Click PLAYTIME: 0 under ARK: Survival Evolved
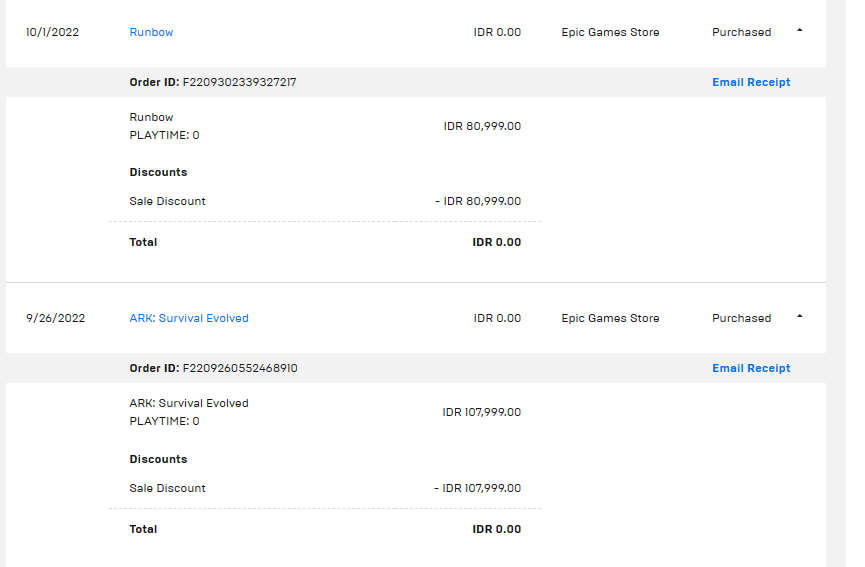The width and height of the screenshot is (865, 567). (x=164, y=421)
